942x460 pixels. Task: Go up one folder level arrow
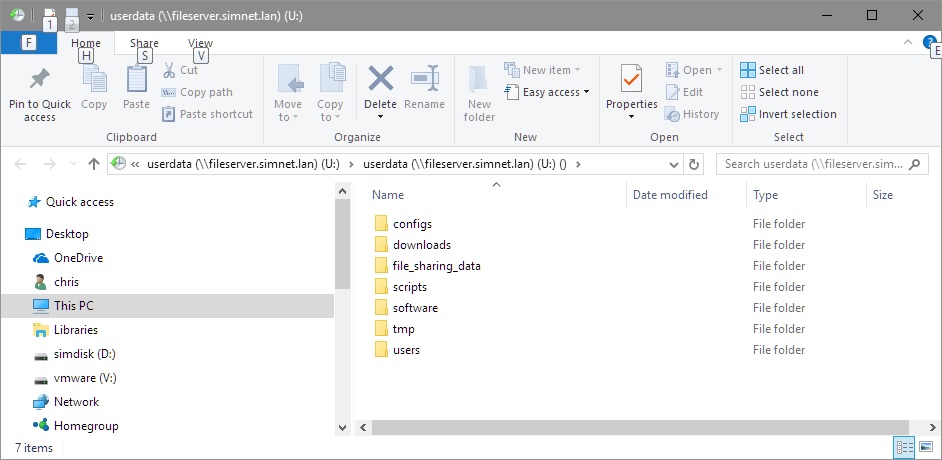[x=94, y=164]
